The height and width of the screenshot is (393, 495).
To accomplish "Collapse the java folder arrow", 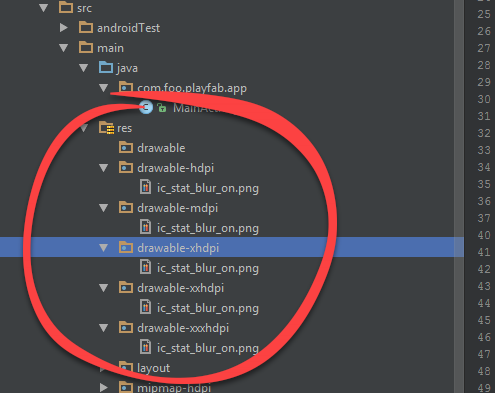I will pos(83,68).
